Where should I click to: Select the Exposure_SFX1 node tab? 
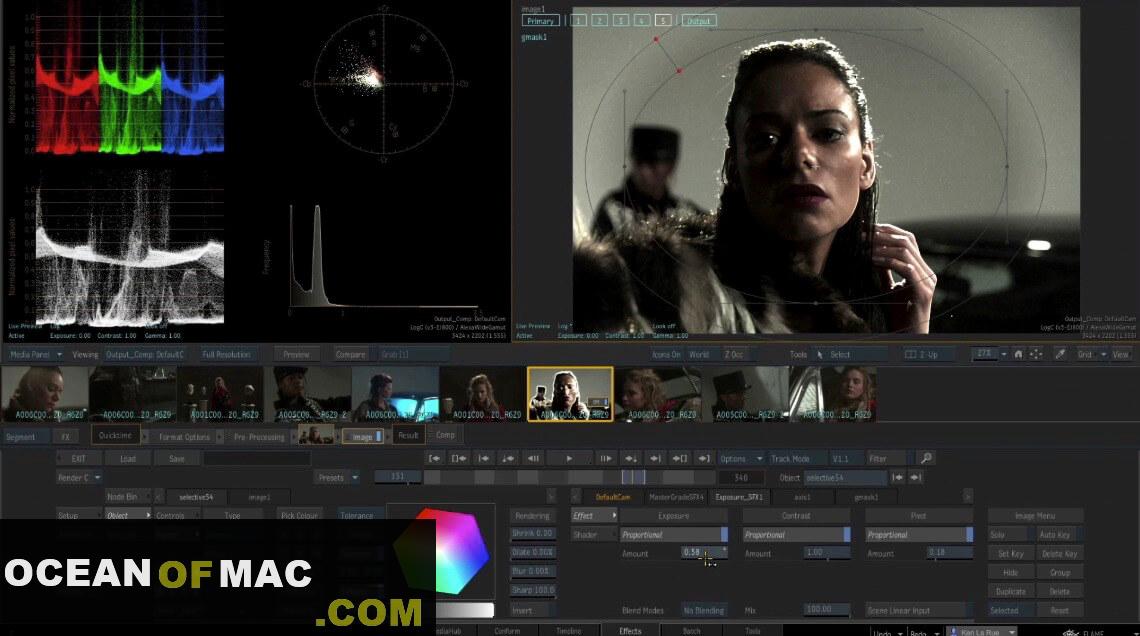click(x=739, y=497)
